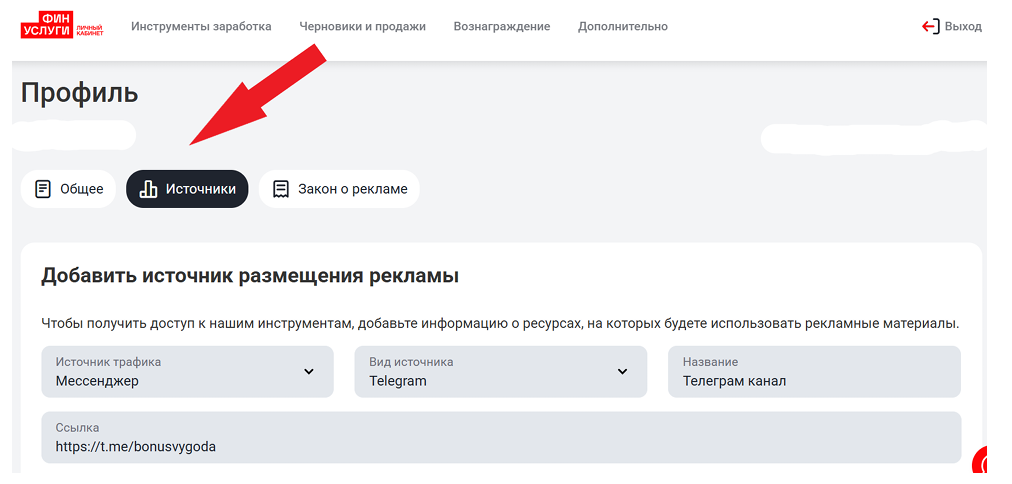Screen dimensions: 1012x484
Task: Go to Вознаграждение section
Action: [501, 27]
